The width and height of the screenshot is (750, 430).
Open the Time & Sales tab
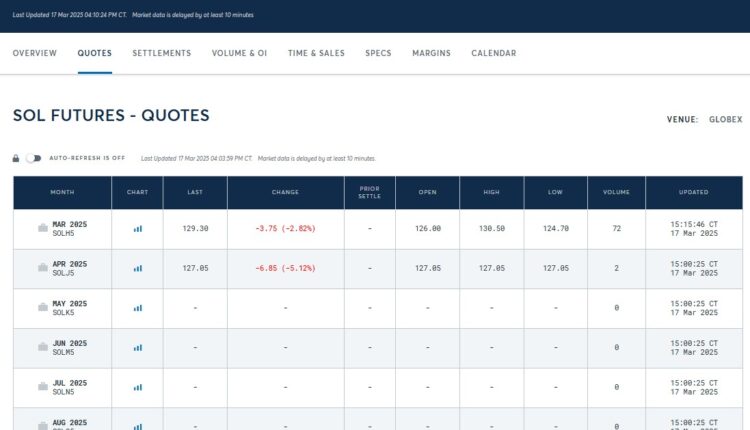coord(316,53)
